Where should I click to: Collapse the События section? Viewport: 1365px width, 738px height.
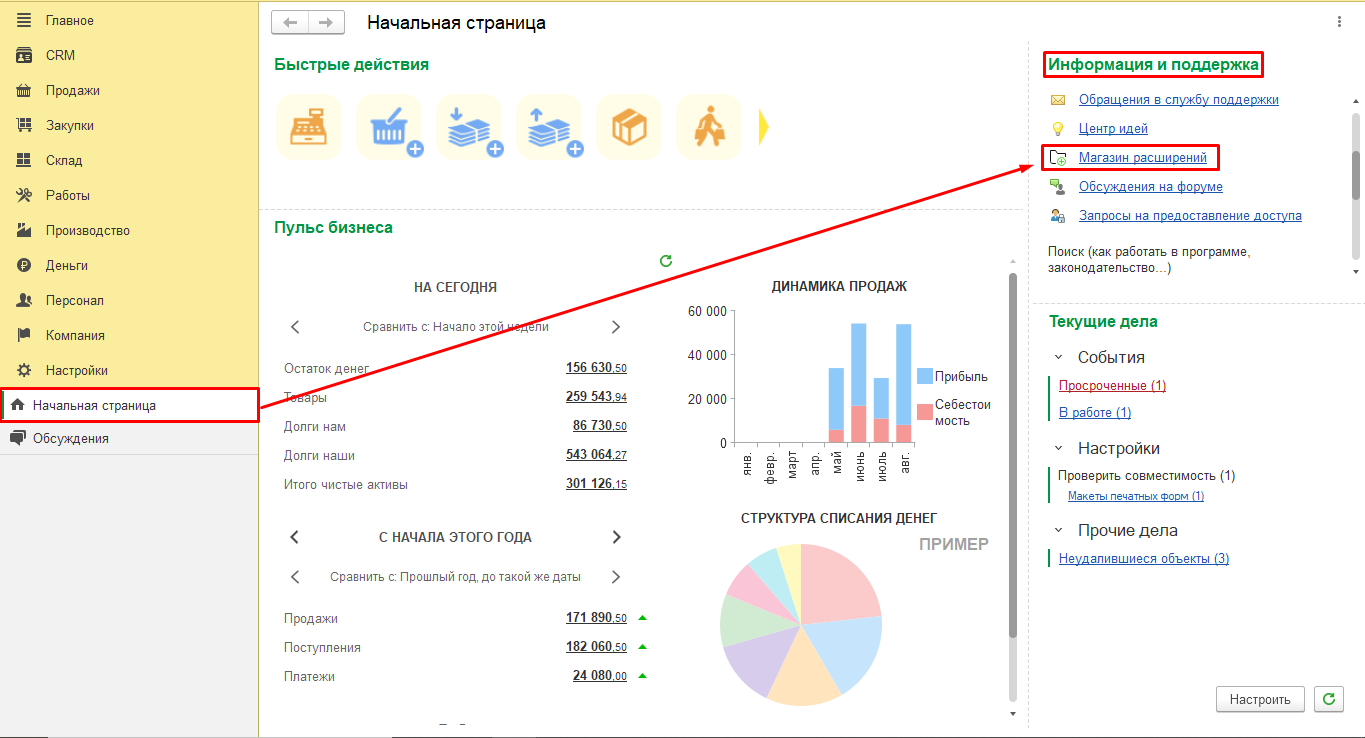point(1059,357)
